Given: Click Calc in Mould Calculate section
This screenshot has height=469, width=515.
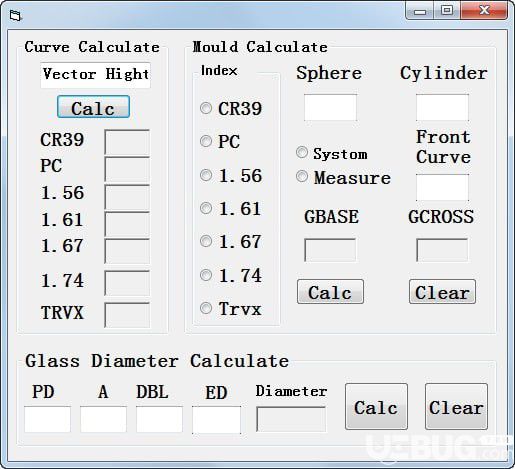Looking at the screenshot, I should click(330, 292).
